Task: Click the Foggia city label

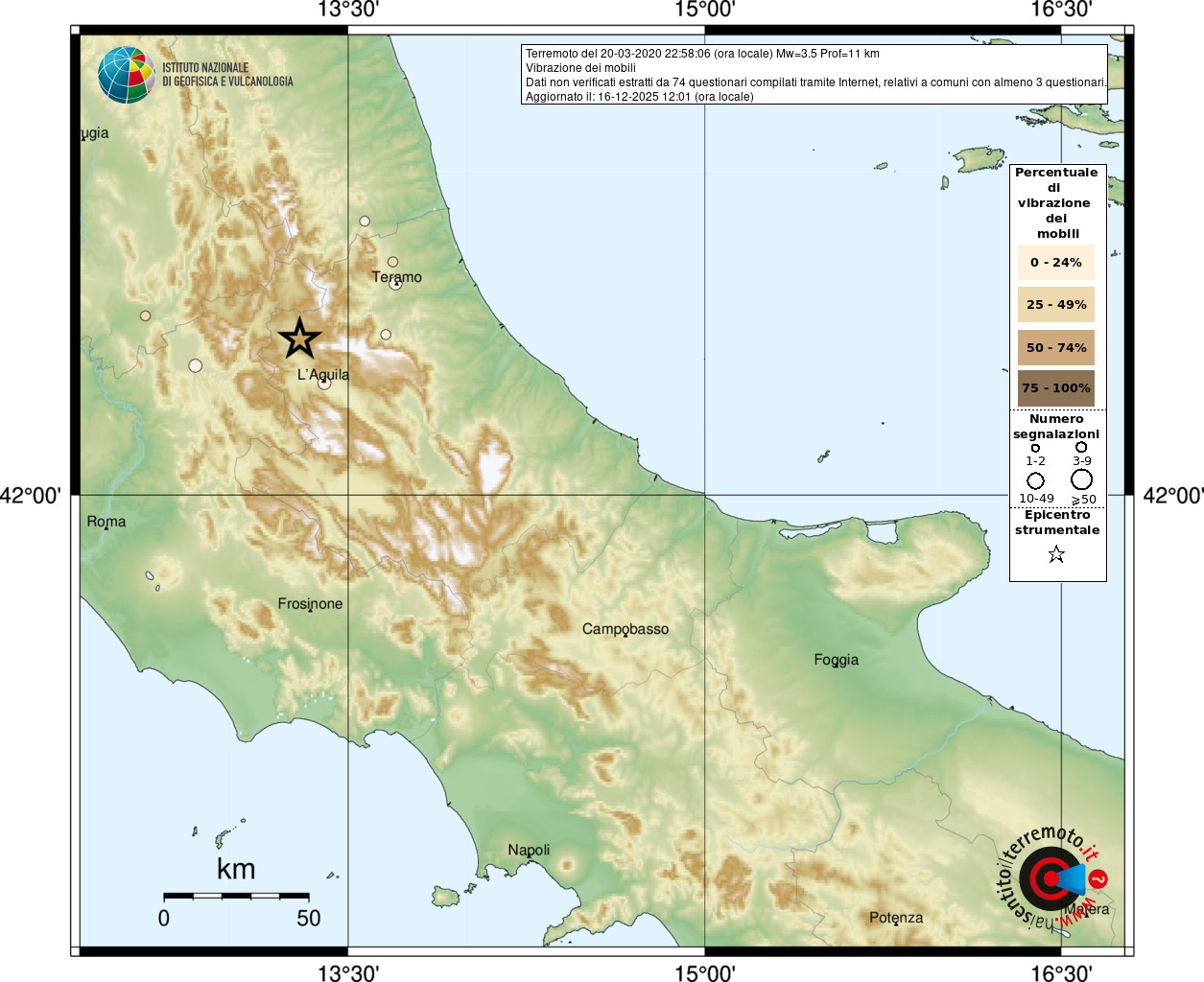Action: pyautogui.click(x=837, y=660)
